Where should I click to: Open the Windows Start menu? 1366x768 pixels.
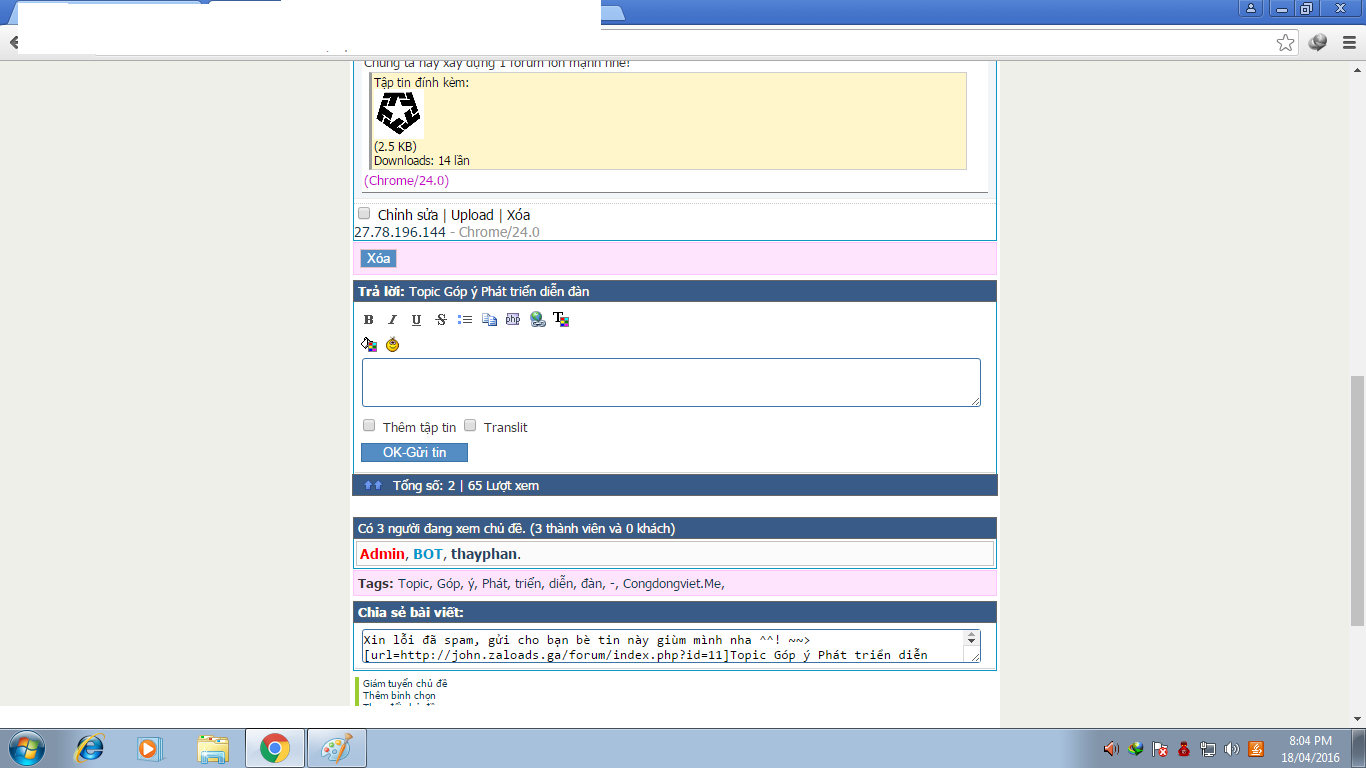25,748
